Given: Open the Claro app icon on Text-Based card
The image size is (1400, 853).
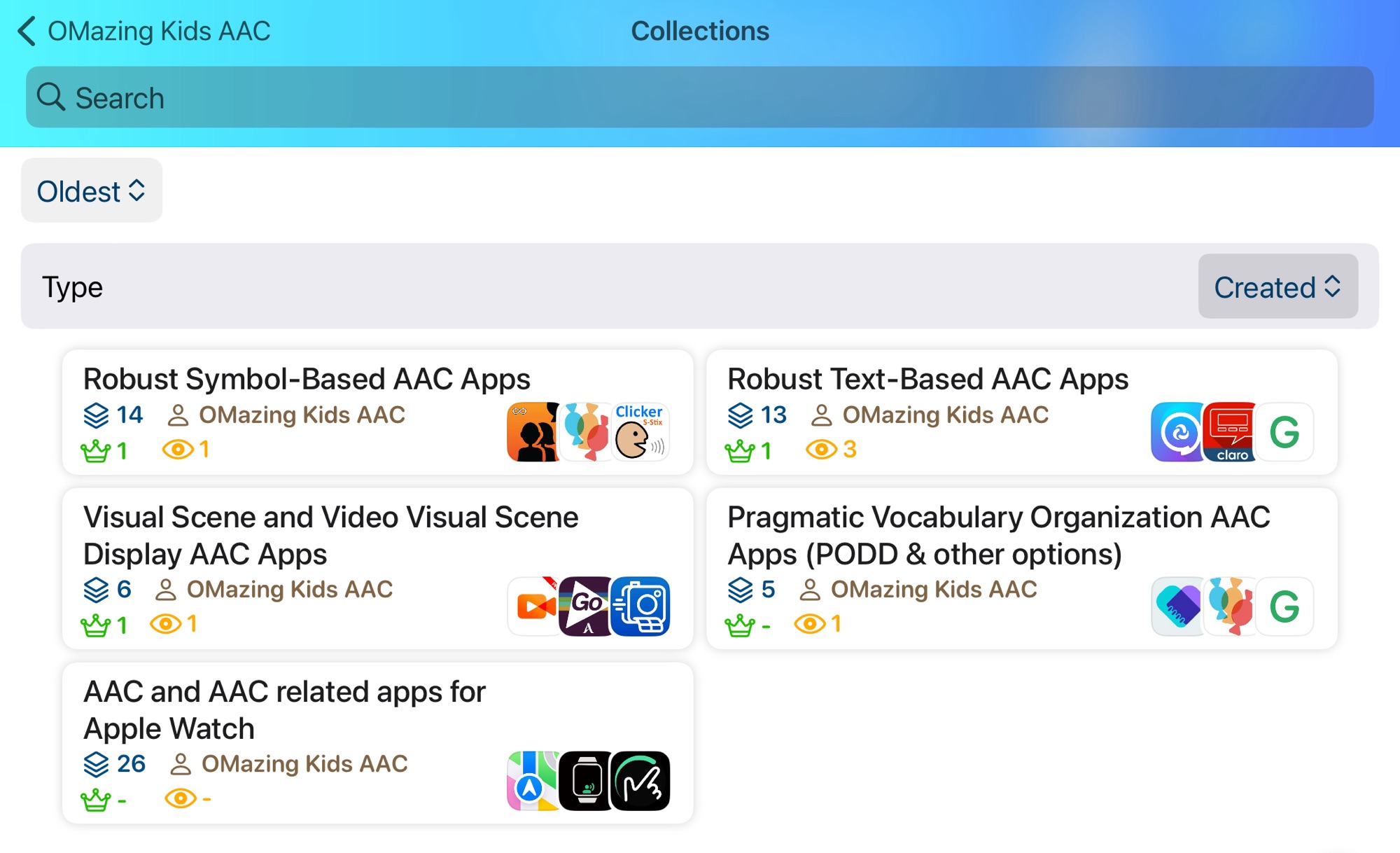Looking at the screenshot, I should point(1229,432).
